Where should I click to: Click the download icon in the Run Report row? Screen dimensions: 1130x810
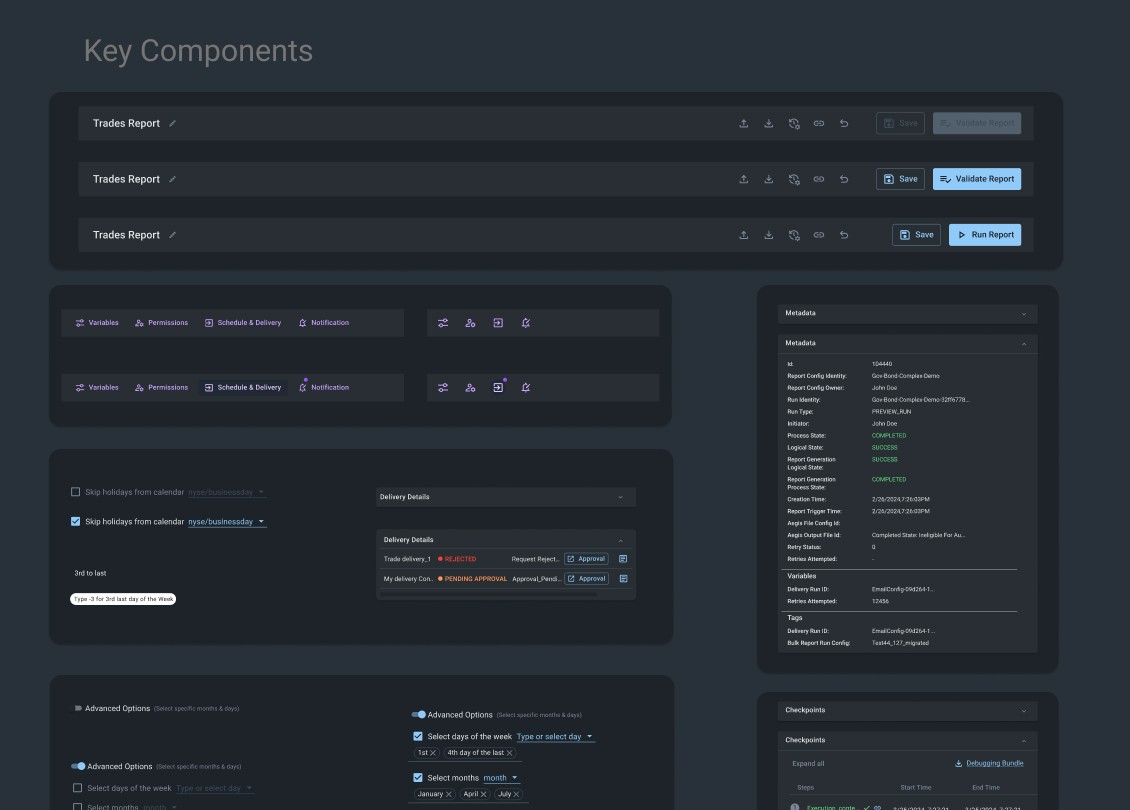point(769,235)
